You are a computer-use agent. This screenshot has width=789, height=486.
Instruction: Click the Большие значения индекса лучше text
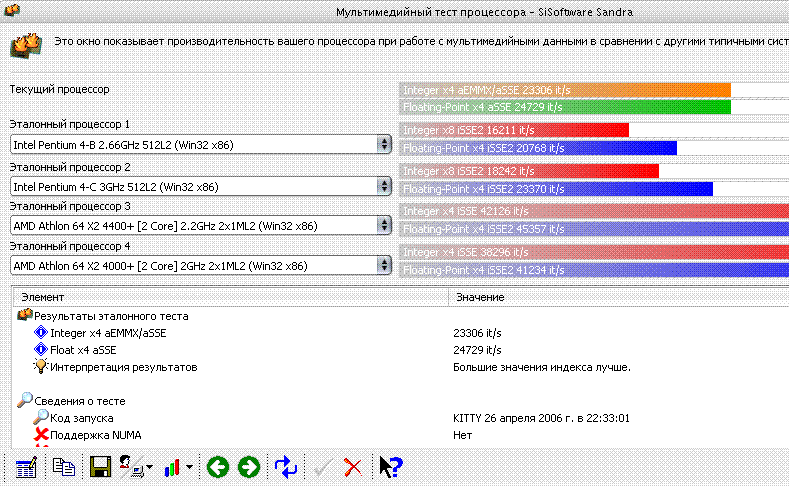pos(541,367)
